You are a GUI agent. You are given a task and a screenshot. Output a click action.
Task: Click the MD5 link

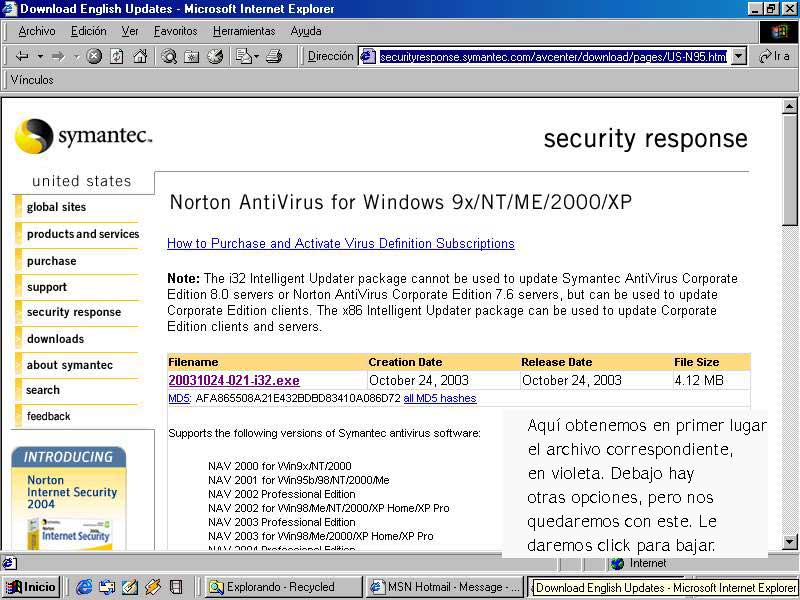click(179, 398)
